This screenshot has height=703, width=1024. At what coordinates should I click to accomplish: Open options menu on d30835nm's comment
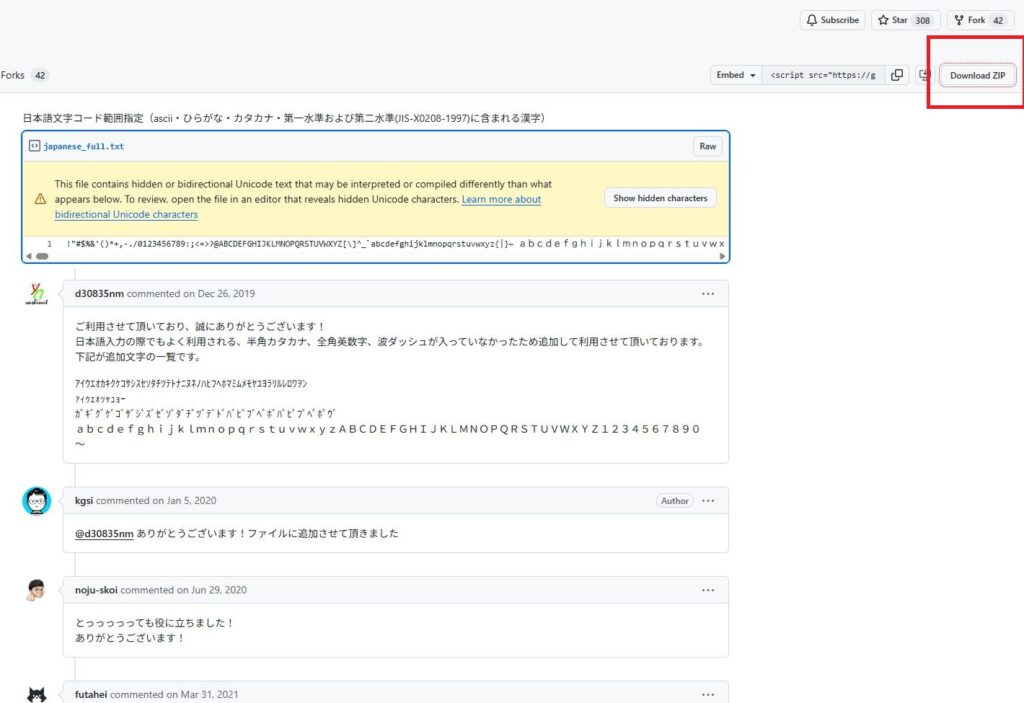(708, 294)
